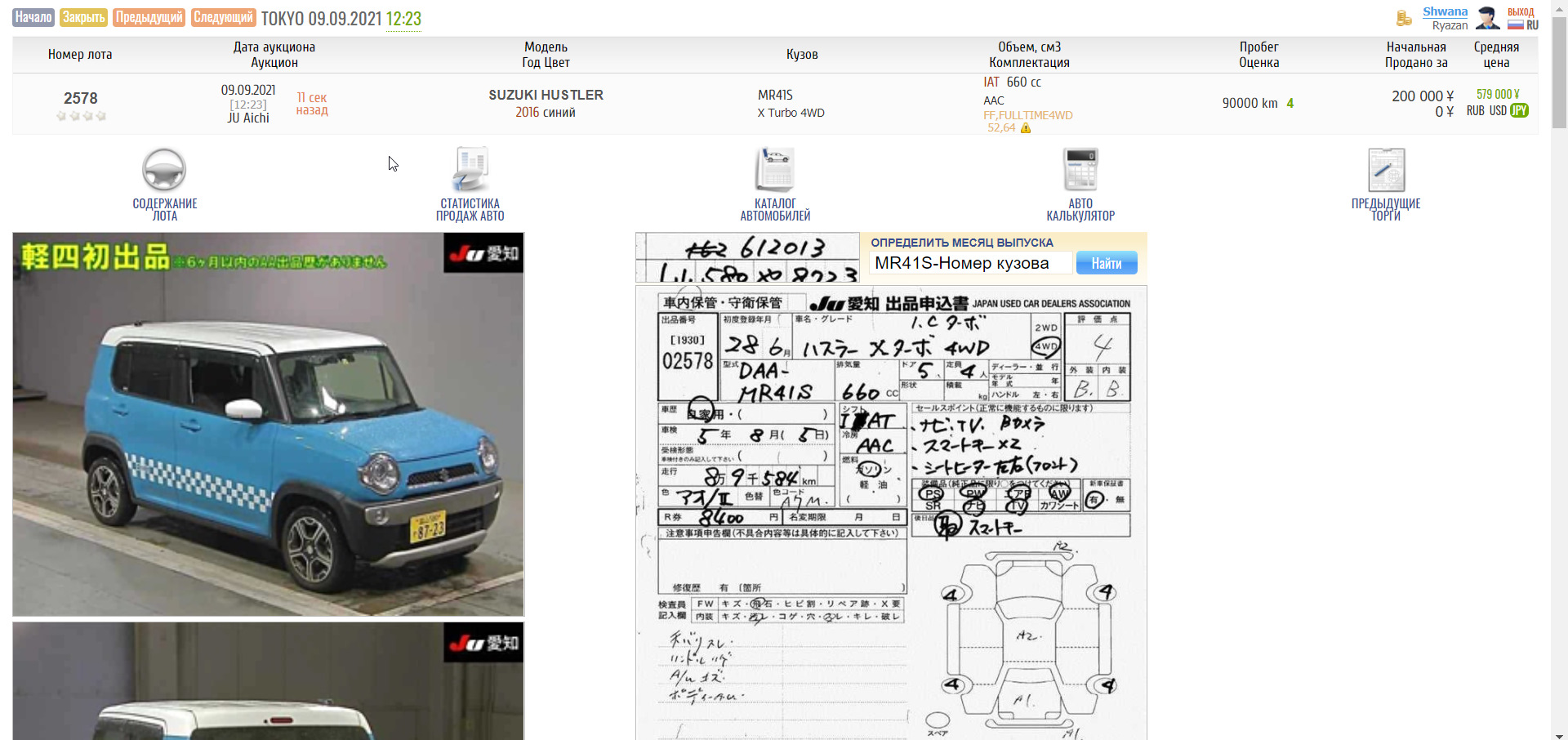Click the Номер лота column header
This screenshot has width=1568, height=740.
pyautogui.click(x=80, y=54)
